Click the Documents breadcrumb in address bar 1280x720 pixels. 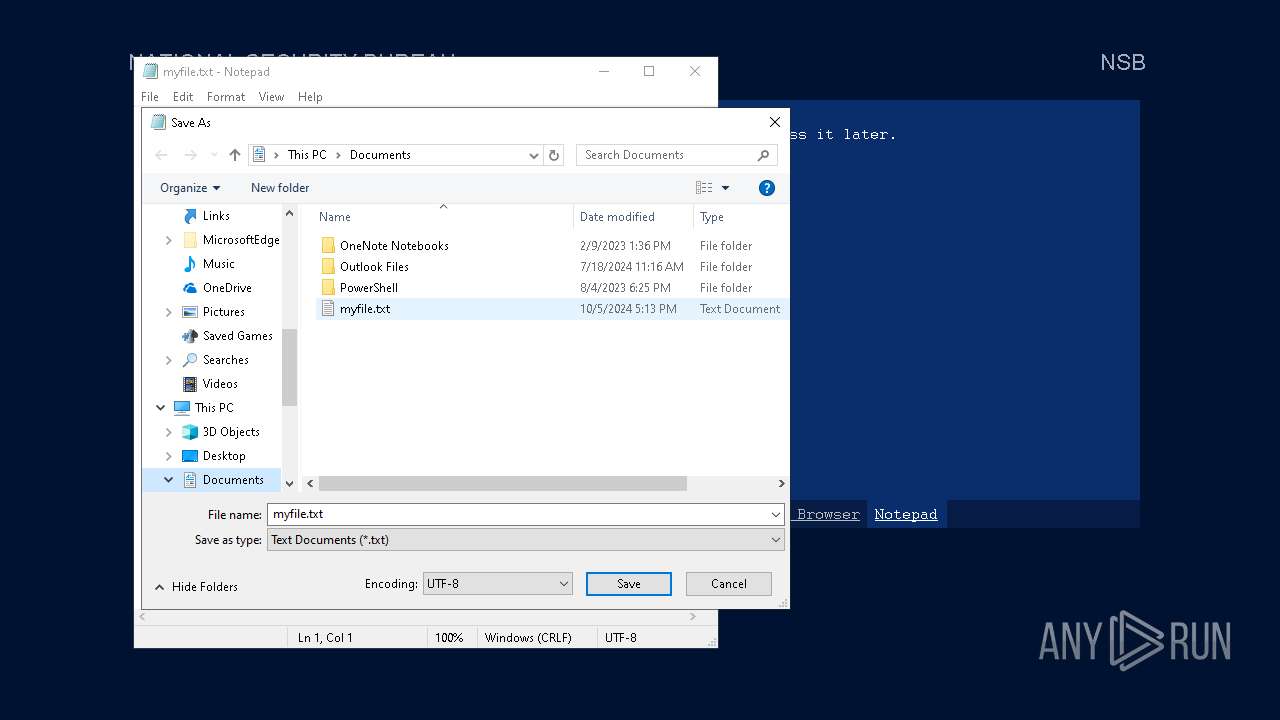(x=380, y=155)
